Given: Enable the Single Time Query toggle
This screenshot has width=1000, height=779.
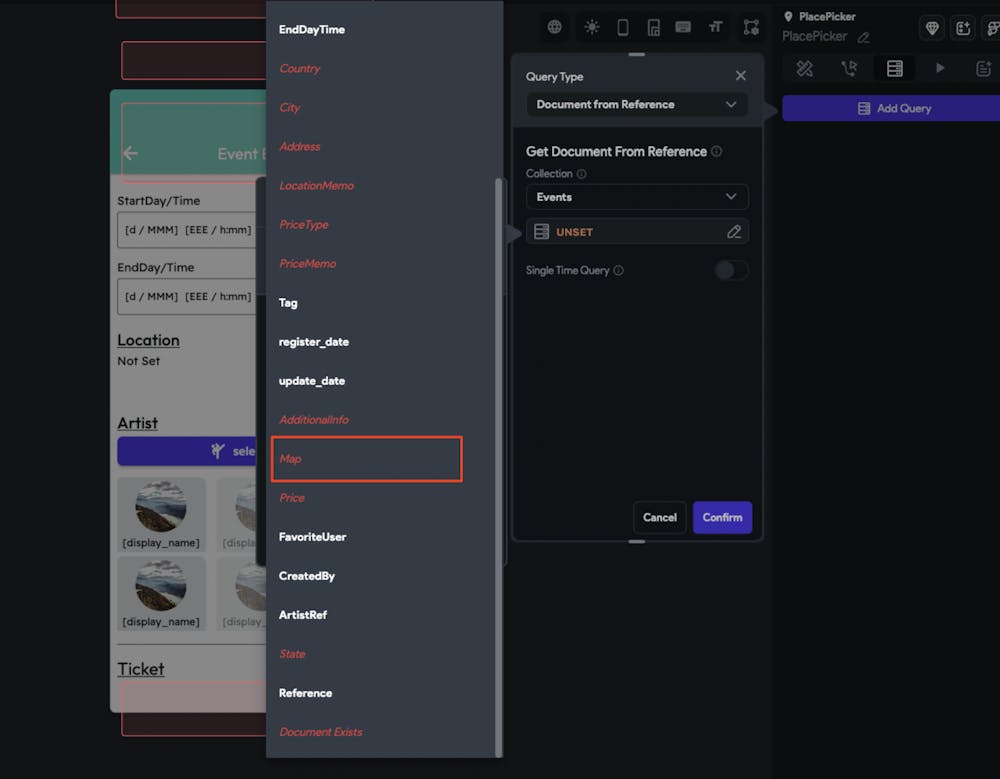Looking at the screenshot, I should pyautogui.click(x=731, y=270).
